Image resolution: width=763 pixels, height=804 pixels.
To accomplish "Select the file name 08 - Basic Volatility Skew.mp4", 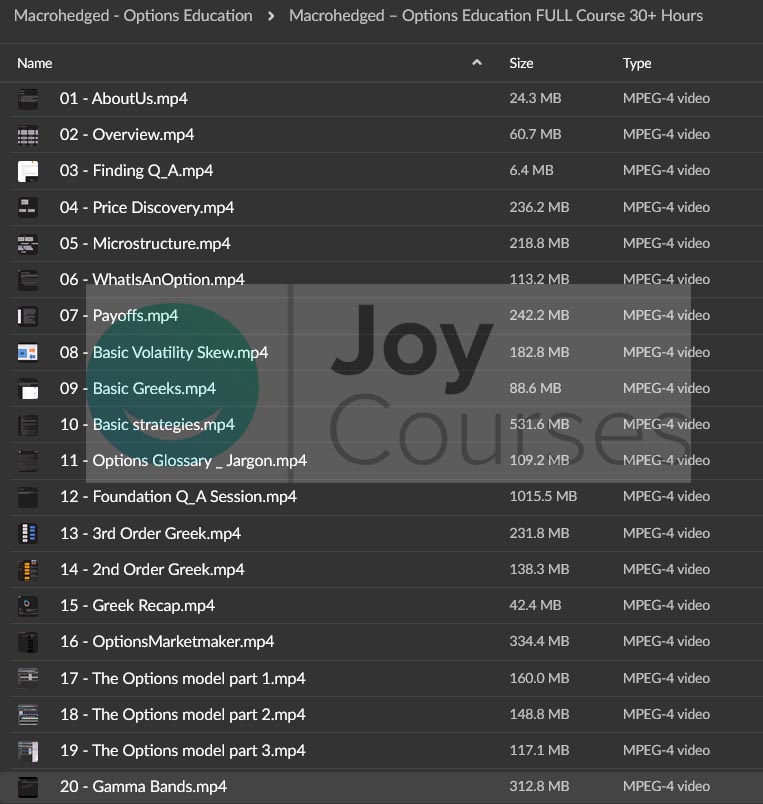I will 164,352.
